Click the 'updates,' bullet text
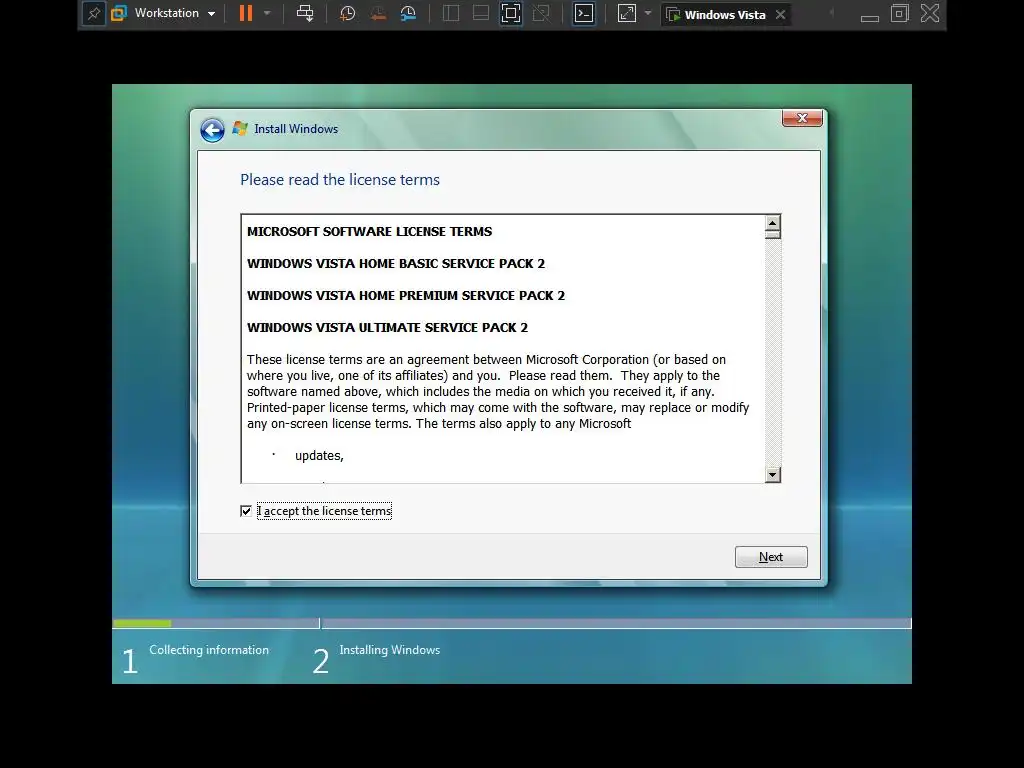The width and height of the screenshot is (1024, 768). click(x=319, y=456)
